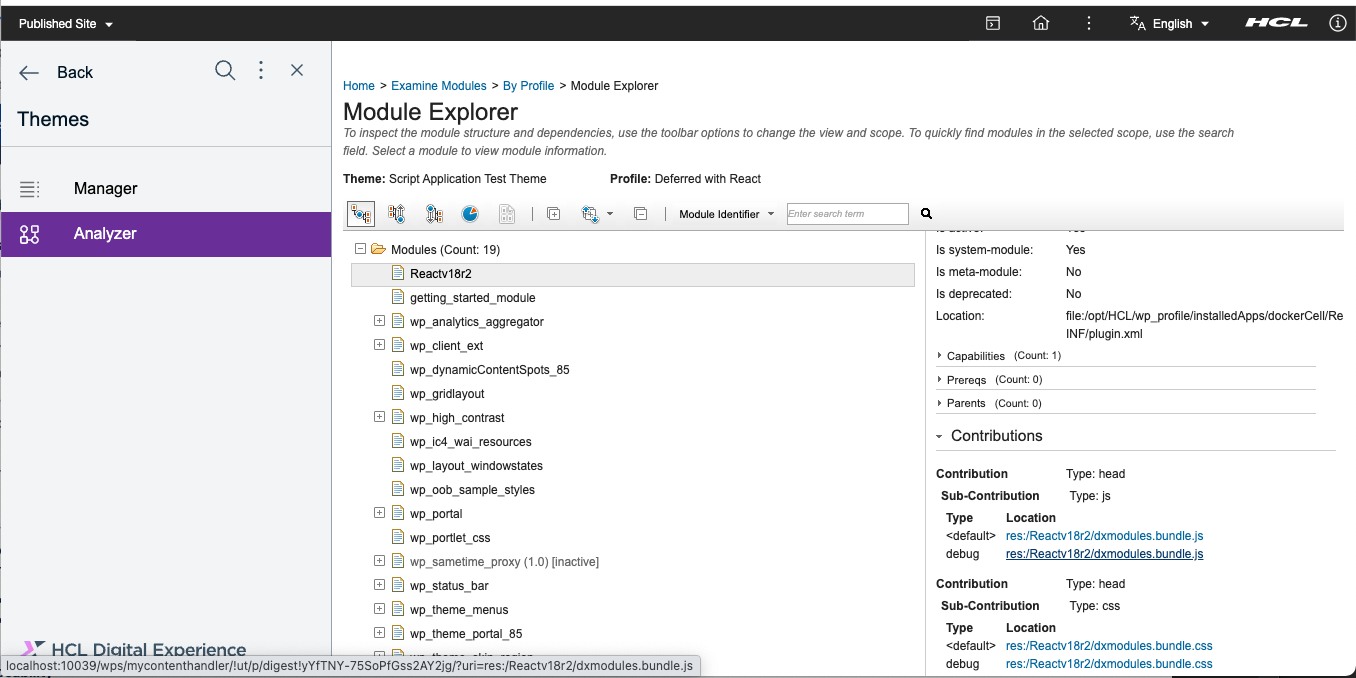Expand the wp_analytics_aggregator tree node

379,321
